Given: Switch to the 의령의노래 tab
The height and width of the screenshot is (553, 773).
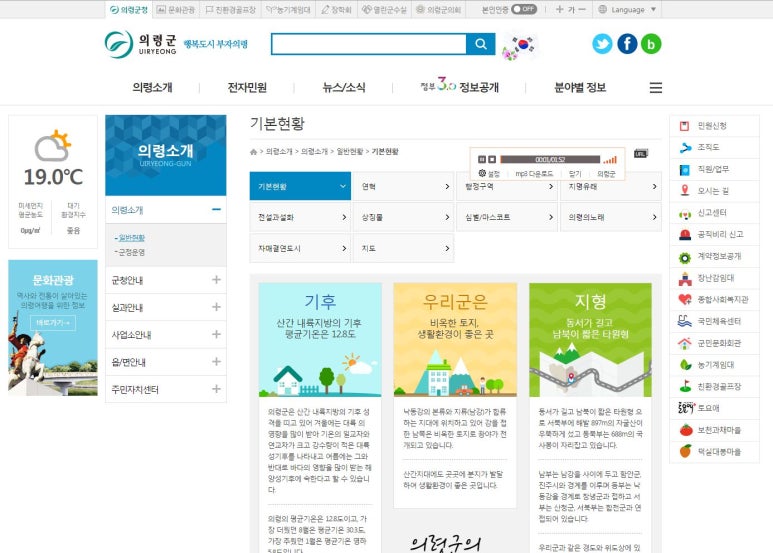Looking at the screenshot, I should 611,217.
